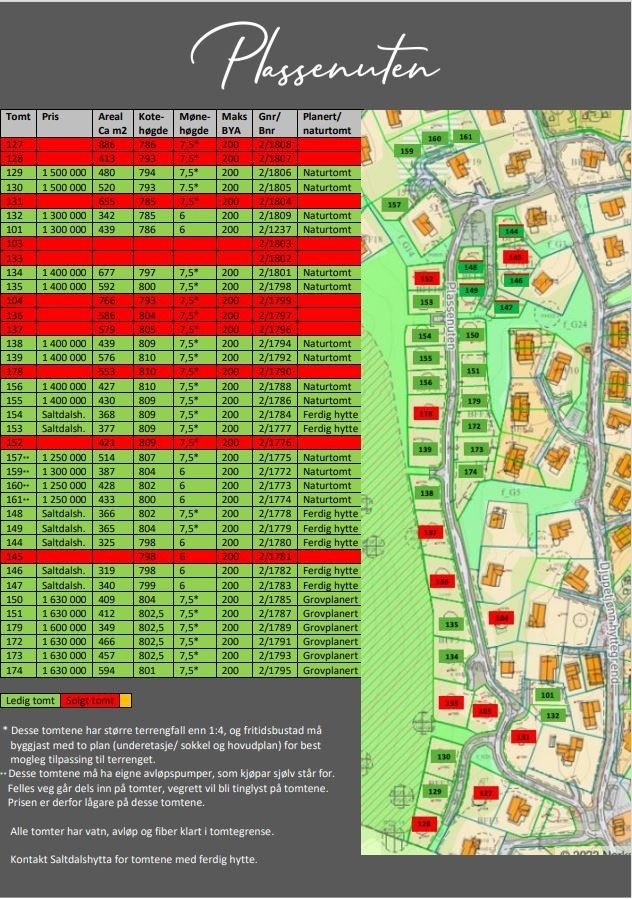Click table cell '2/1806'
The height and width of the screenshot is (899, 632).
click(x=275, y=173)
